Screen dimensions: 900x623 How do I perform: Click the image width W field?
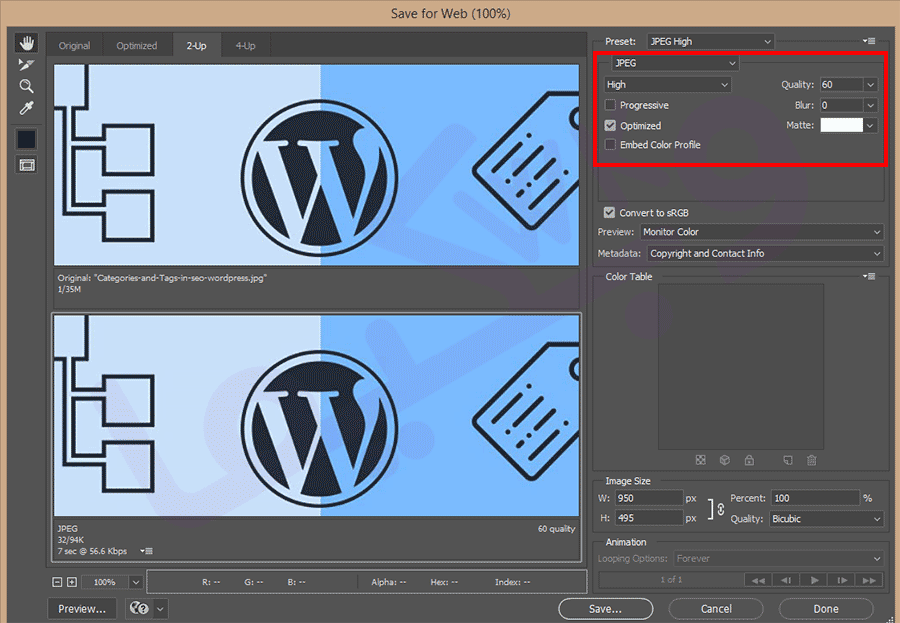(649, 498)
